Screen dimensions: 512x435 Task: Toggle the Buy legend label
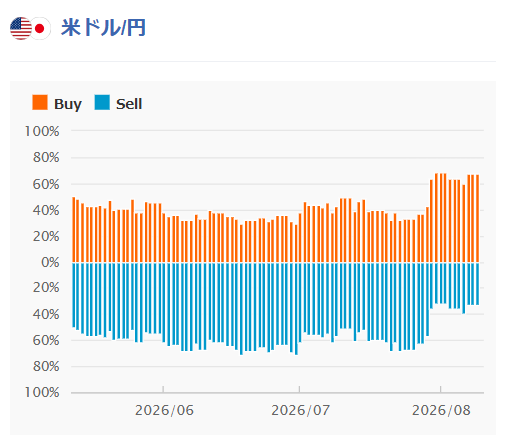click(68, 104)
